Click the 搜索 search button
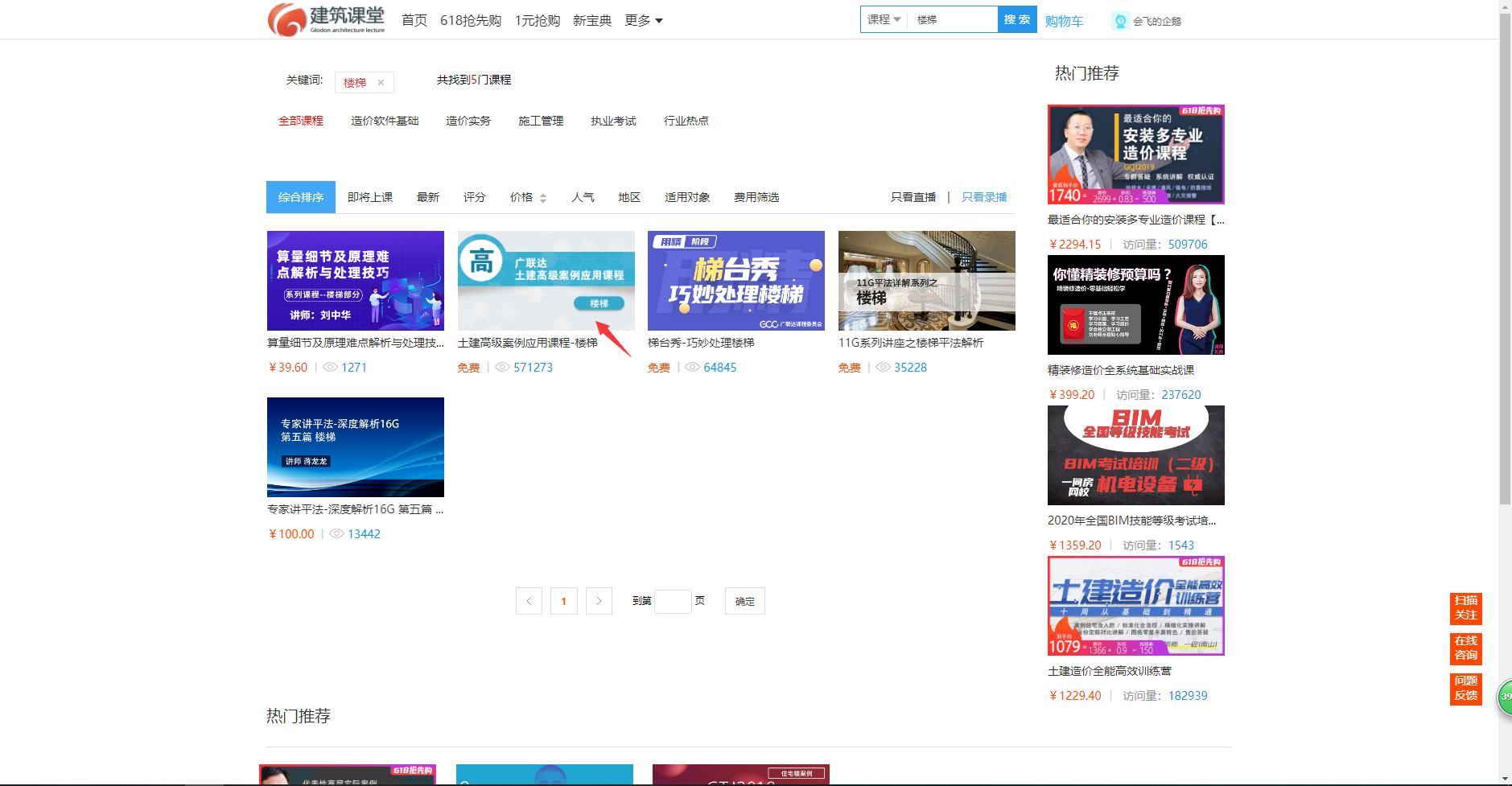This screenshot has height=786, width=1512. click(1017, 19)
